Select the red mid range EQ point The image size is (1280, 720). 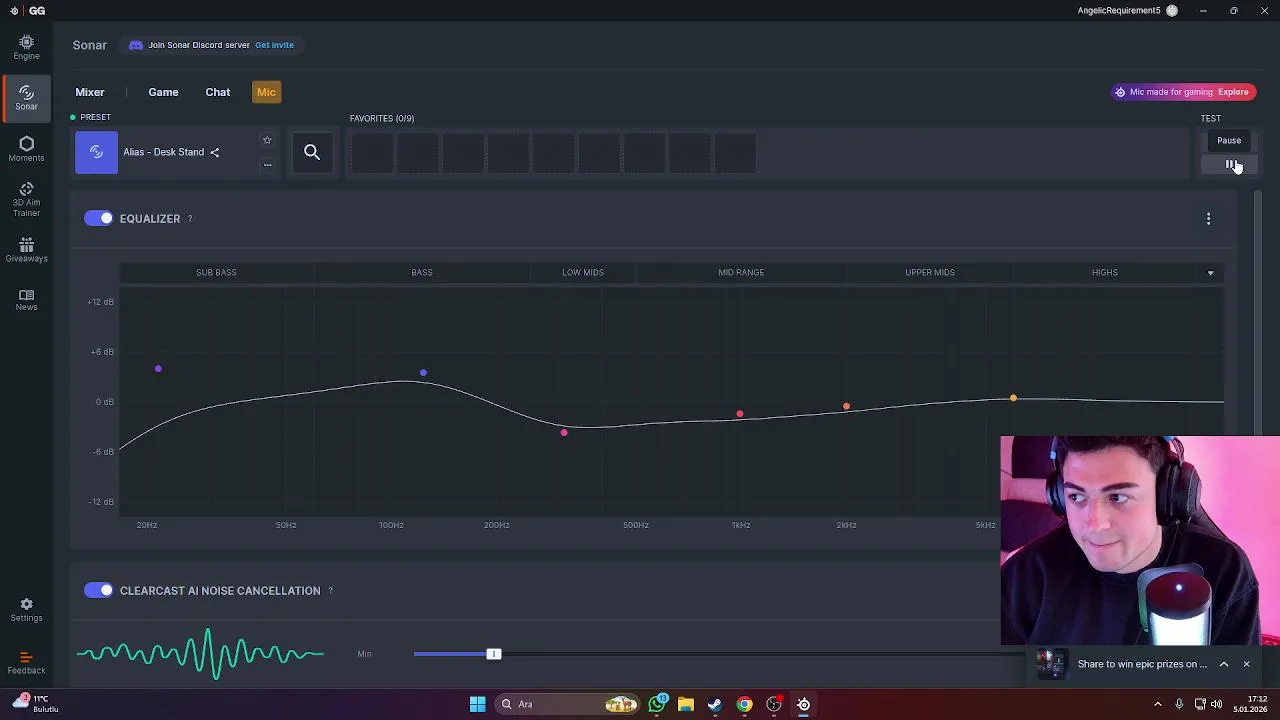click(x=740, y=414)
